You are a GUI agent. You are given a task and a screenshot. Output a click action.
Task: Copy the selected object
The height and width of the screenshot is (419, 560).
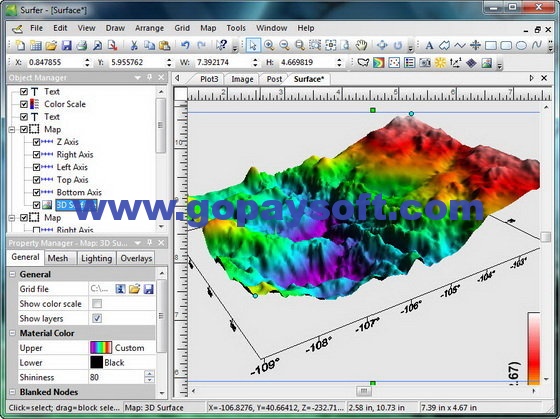coord(149,45)
